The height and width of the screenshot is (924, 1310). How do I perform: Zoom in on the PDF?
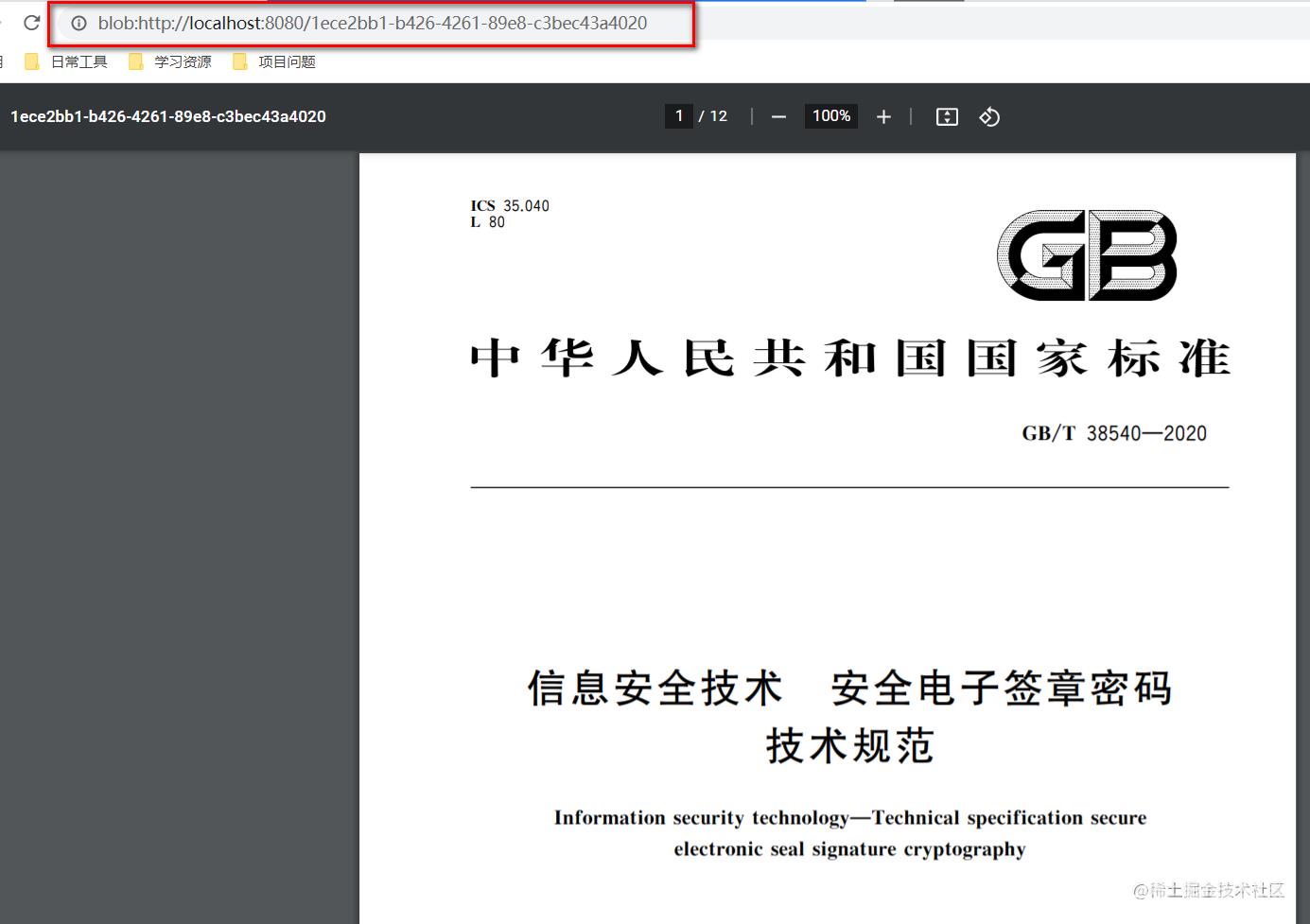[882, 116]
